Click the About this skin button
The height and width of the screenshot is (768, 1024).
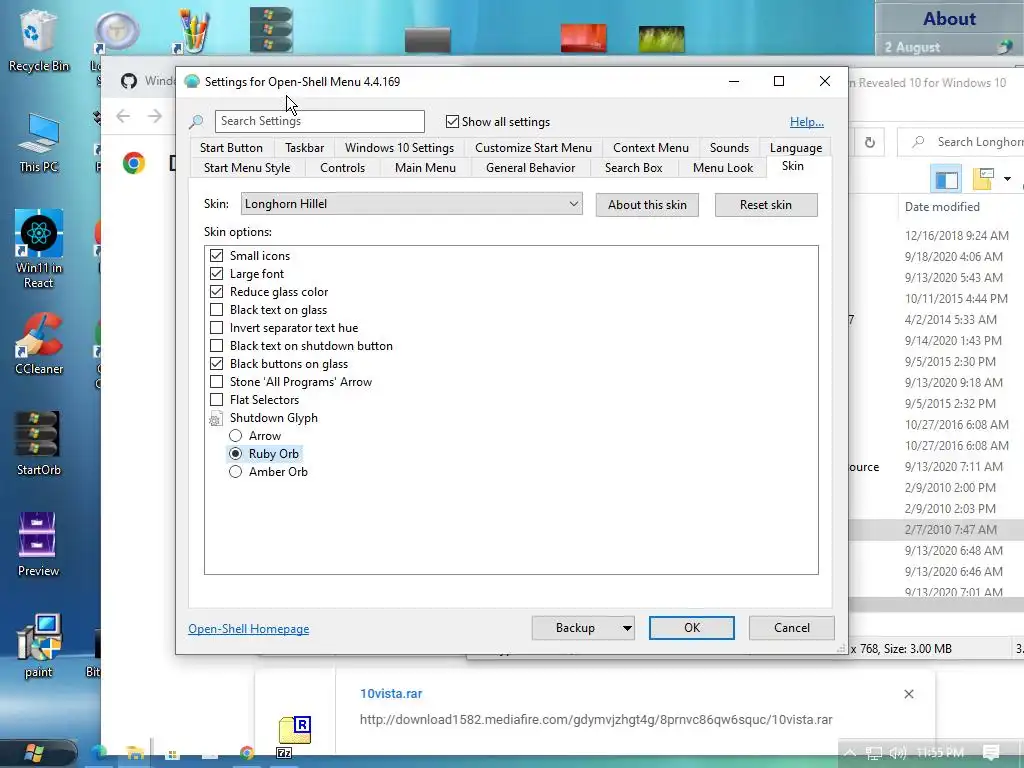pos(647,205)
